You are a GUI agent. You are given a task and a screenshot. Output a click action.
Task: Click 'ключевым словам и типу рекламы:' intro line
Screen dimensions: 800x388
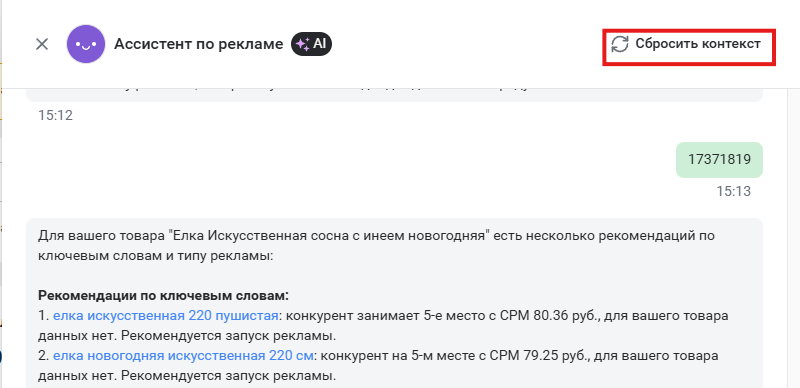[x=156, y=256]
